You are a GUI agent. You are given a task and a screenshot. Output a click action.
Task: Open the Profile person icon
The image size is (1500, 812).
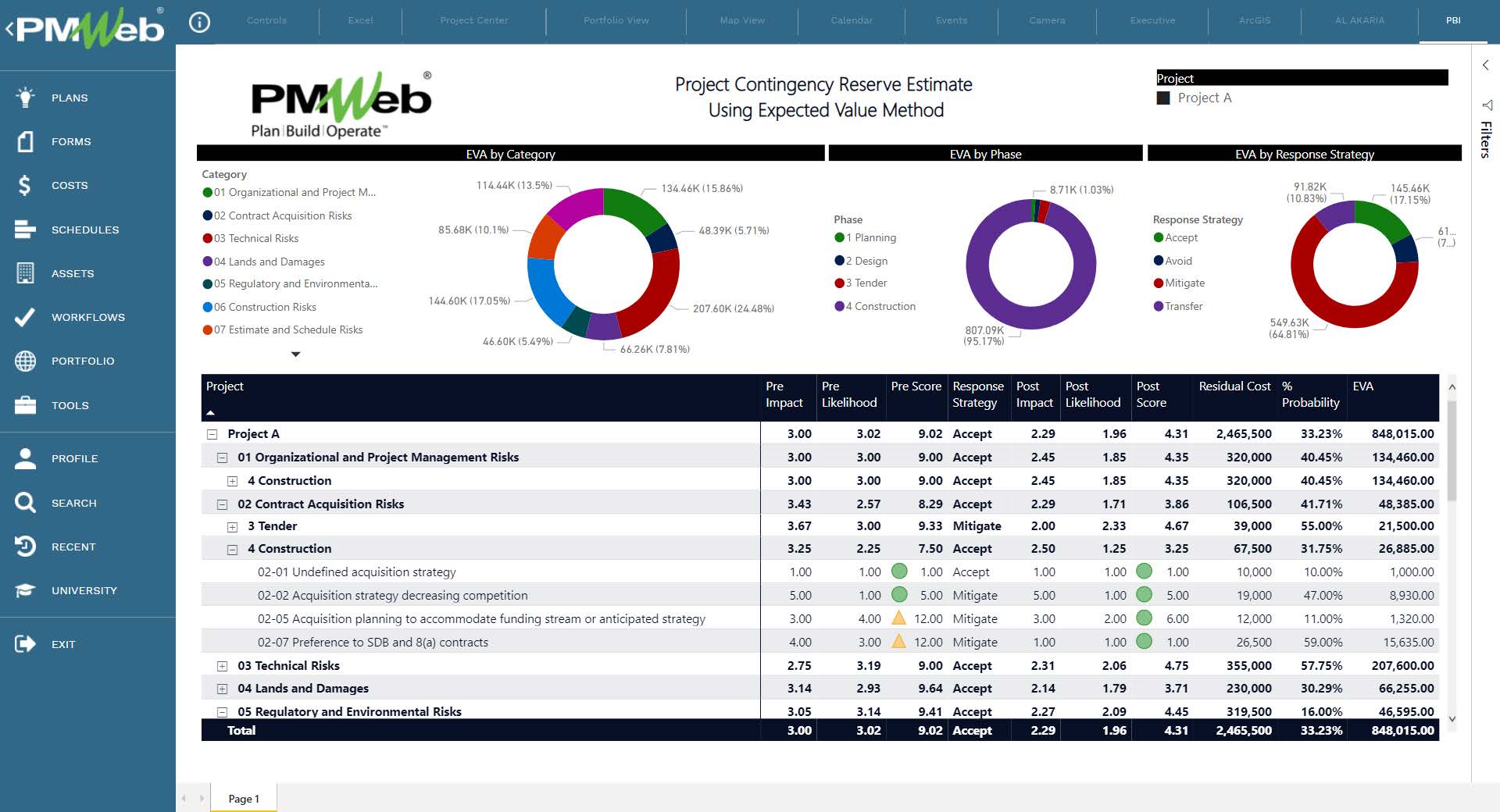click(x=25, y=458)
